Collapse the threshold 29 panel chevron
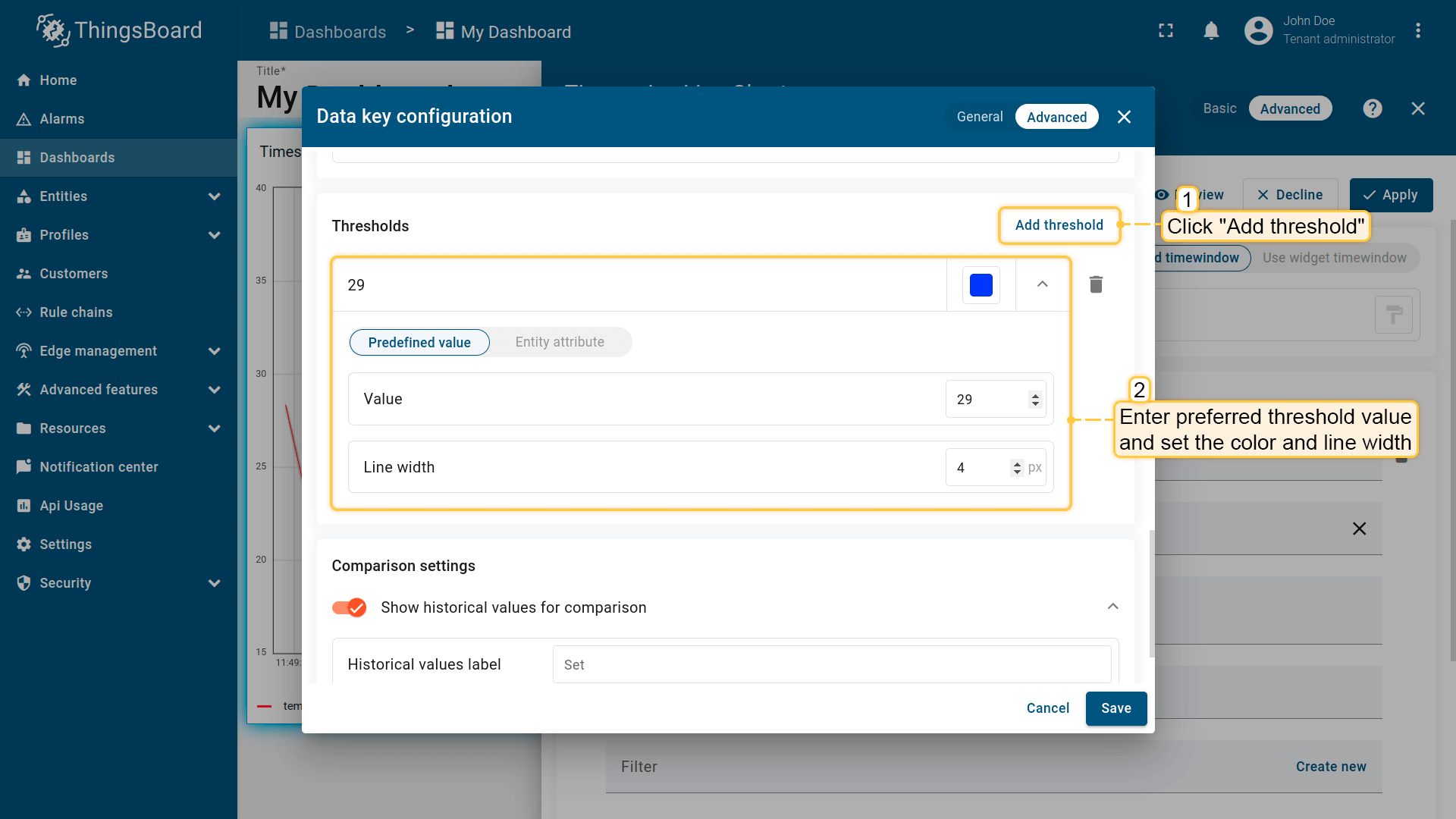The height and width of the screenshot is (819, 1456). coord(1042,284)
